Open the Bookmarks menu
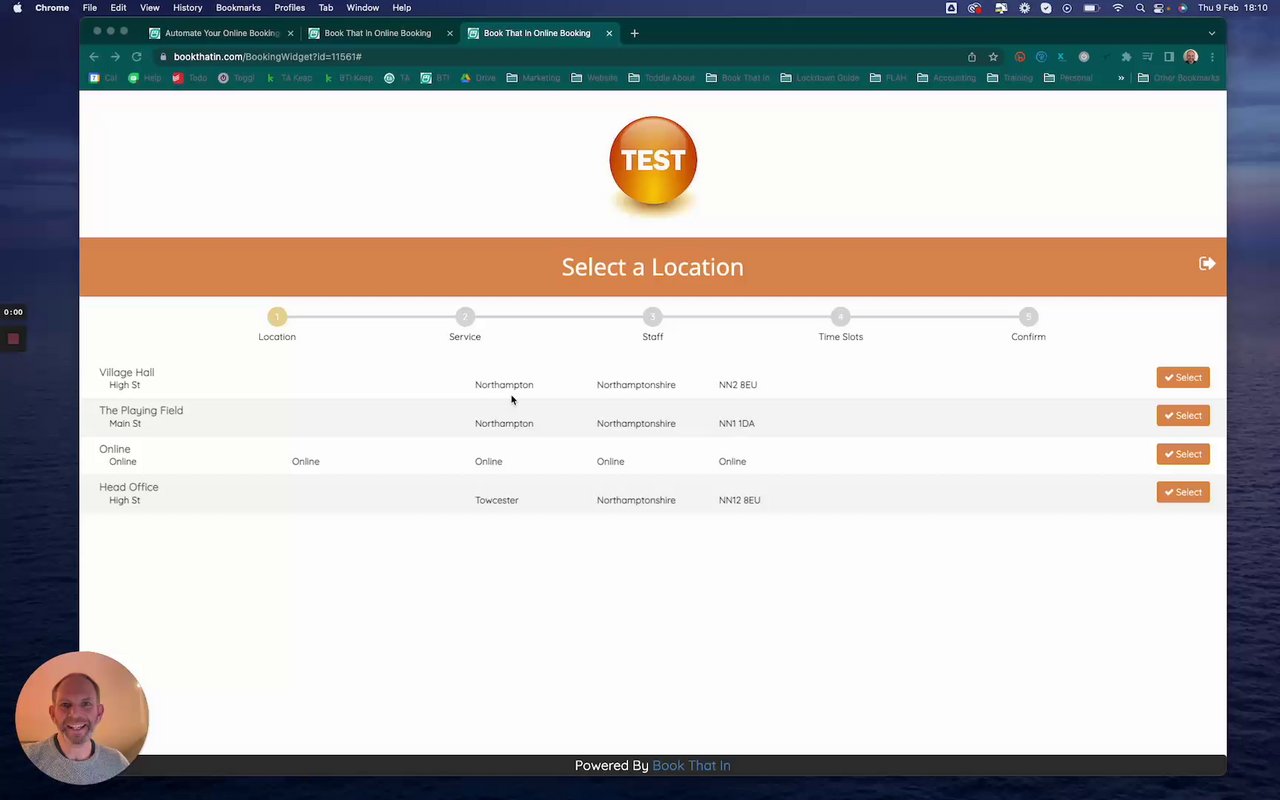The height and width of the screenshot is (800, 1280). [x=238, y=8]
